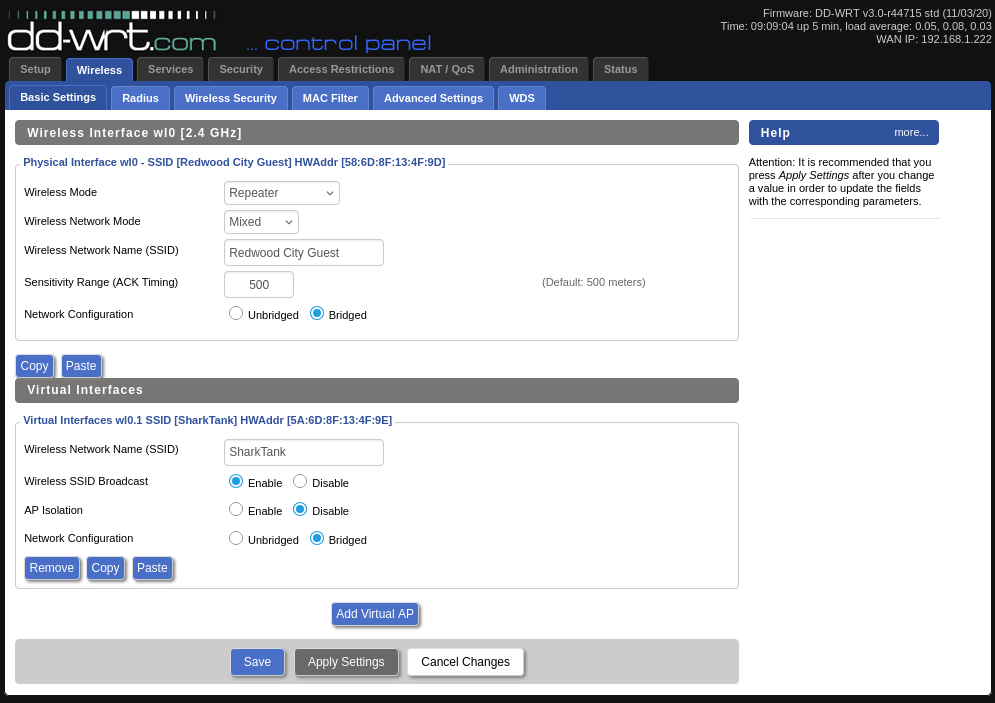
Task: Select Unbridged for virtual interface wl0.1
Action: coord(236,538)
